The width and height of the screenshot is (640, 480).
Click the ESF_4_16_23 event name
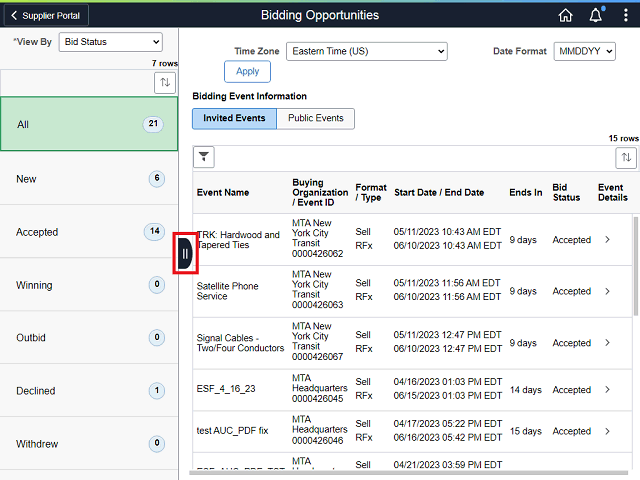[x=226, y=389]
